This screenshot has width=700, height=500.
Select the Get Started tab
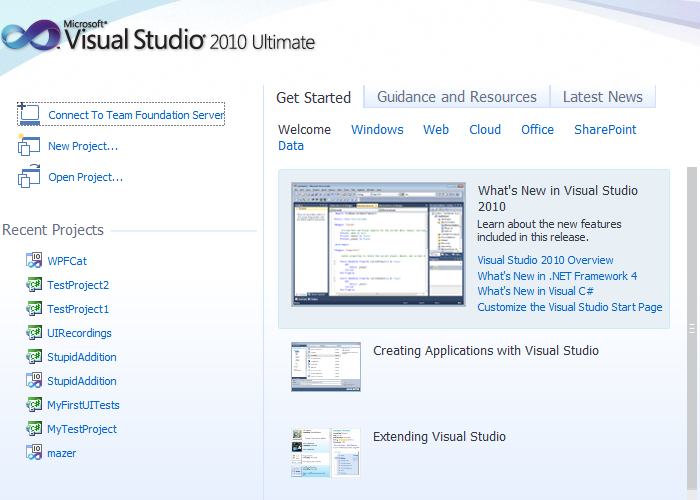(x=313, y=97)
